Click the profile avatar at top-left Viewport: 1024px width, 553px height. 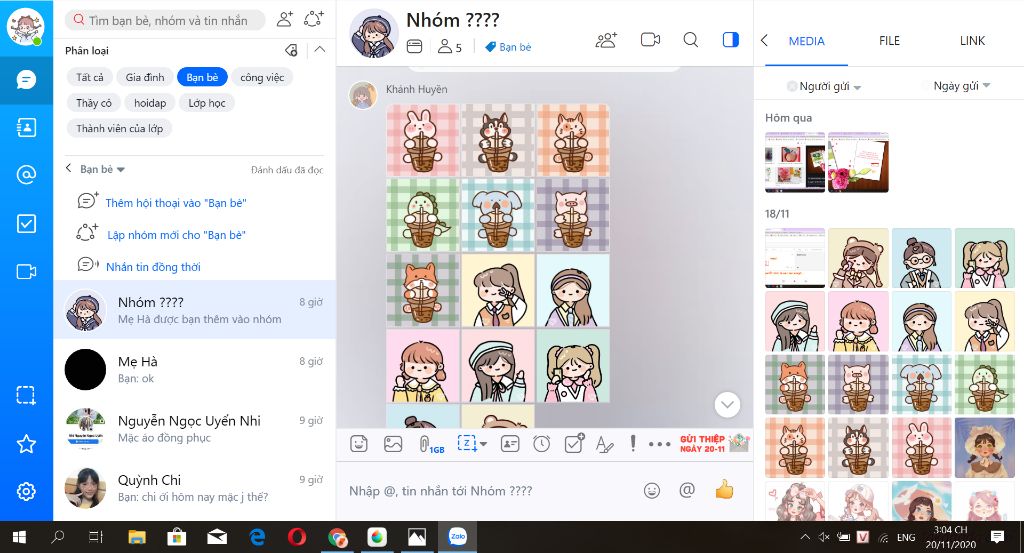tap(25, 27)
